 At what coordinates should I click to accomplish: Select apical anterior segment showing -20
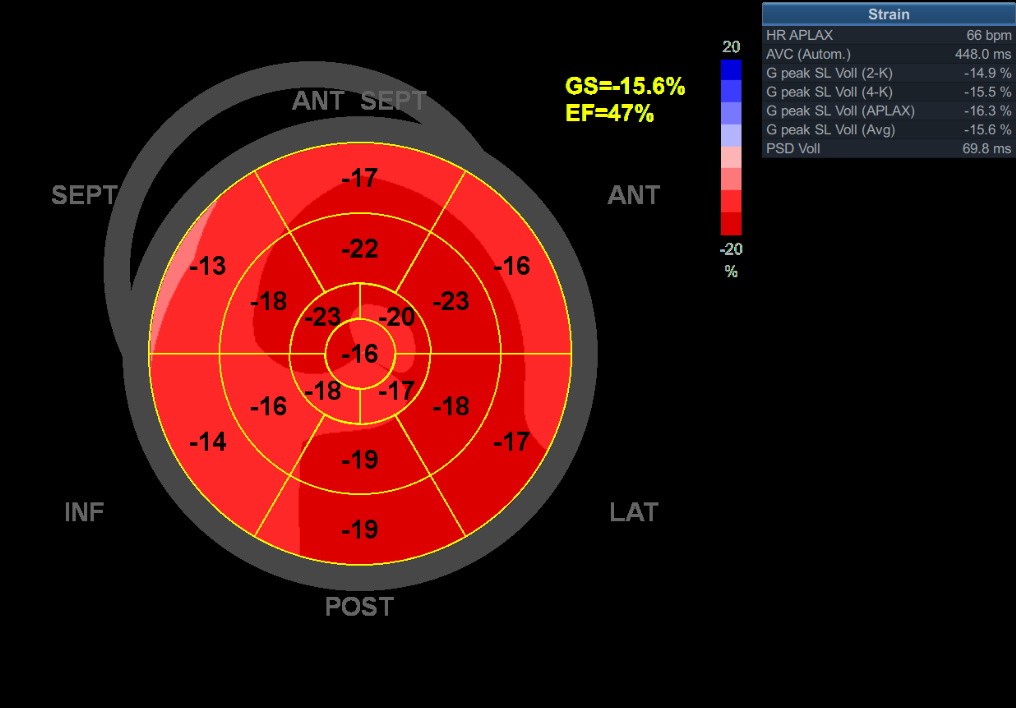click(397, 317)
